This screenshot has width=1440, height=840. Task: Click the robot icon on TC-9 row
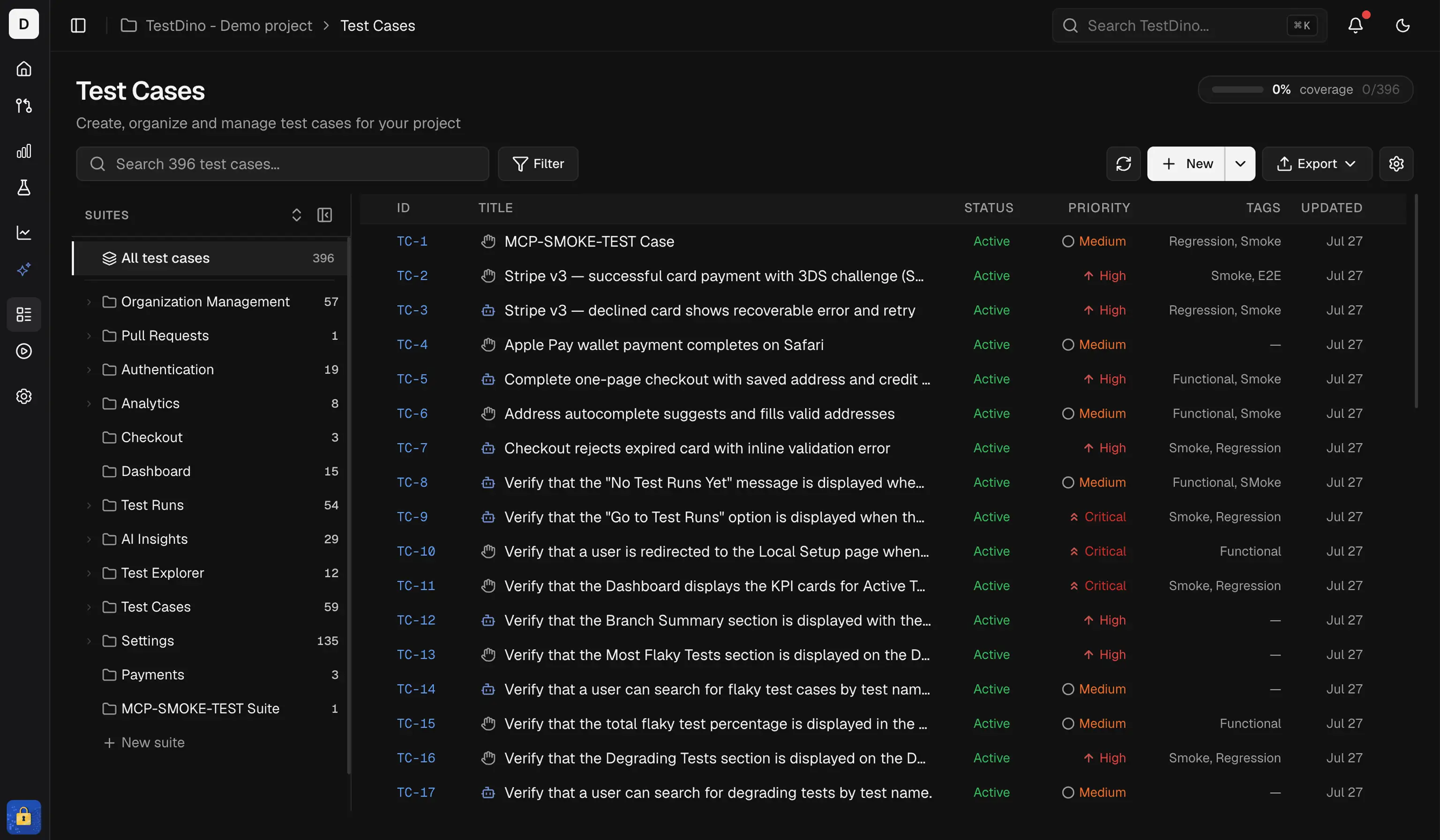pyautogui.click(x=488, y=517)
